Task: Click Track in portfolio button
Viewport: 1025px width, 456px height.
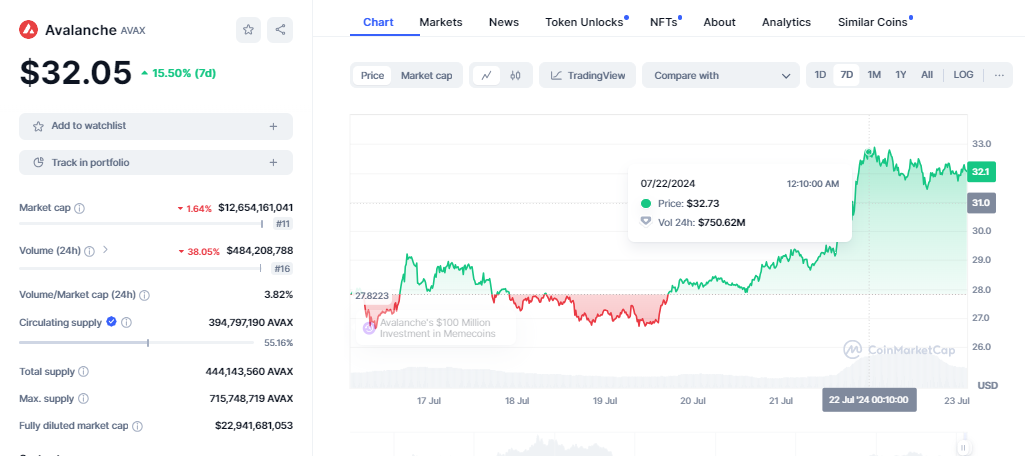Action: point(156,163)
